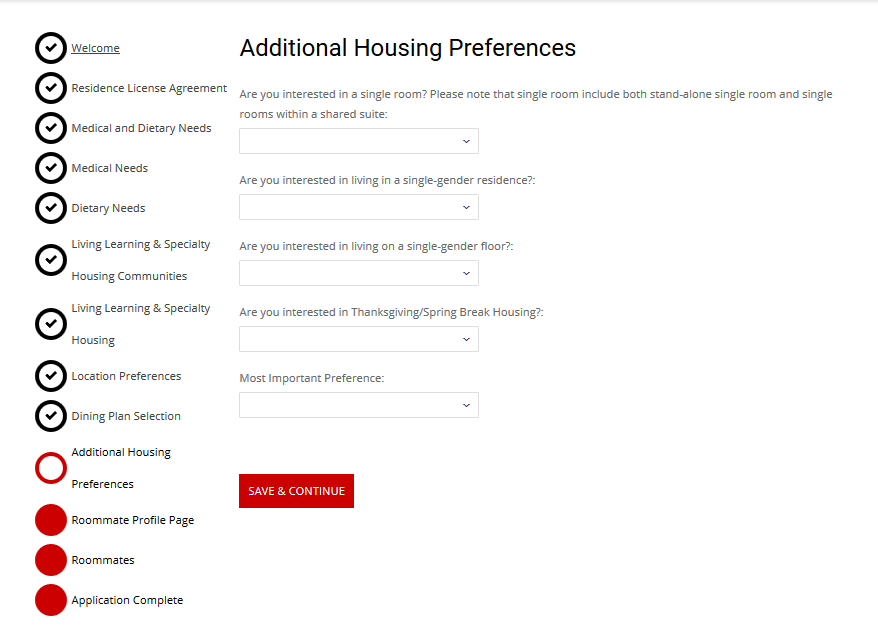The width and height of the screenshot is (878, 633).
Task: Navigate to Living Learning & Specialty Housing Communities
Action: 140,260
